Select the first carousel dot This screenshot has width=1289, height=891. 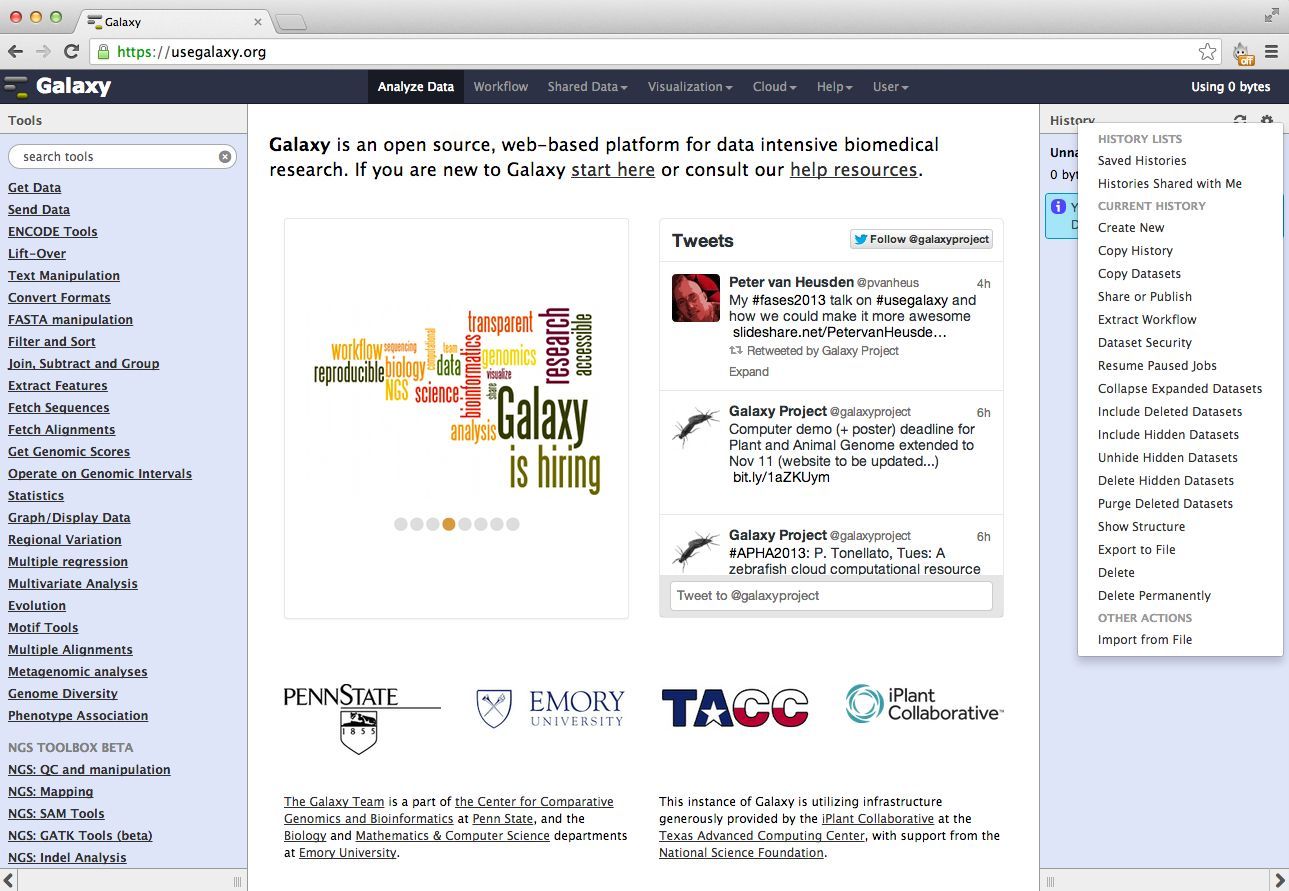401,524
